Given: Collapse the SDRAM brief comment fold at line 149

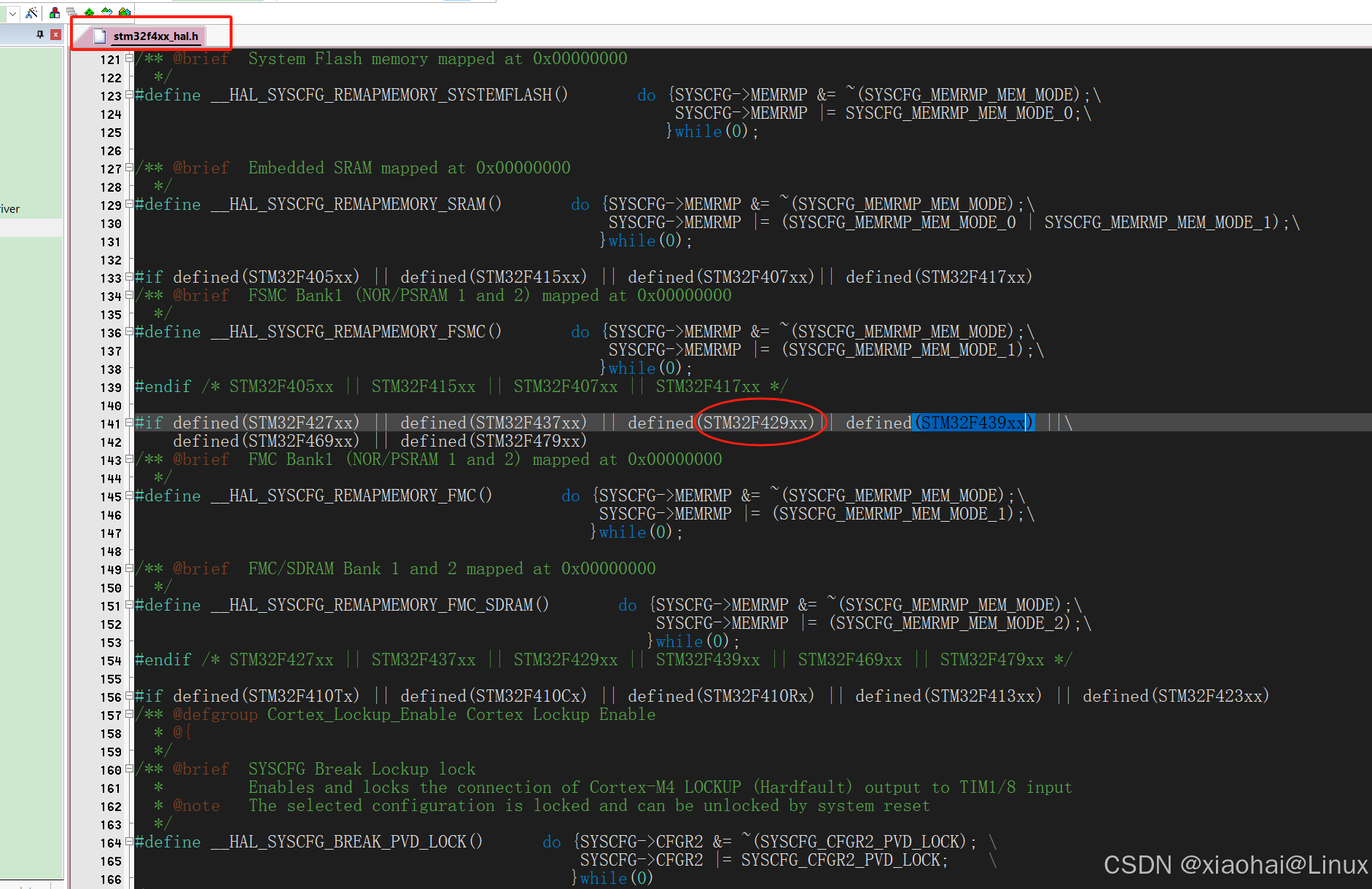Looking at the screenshot, I should [x=129, y=568].
